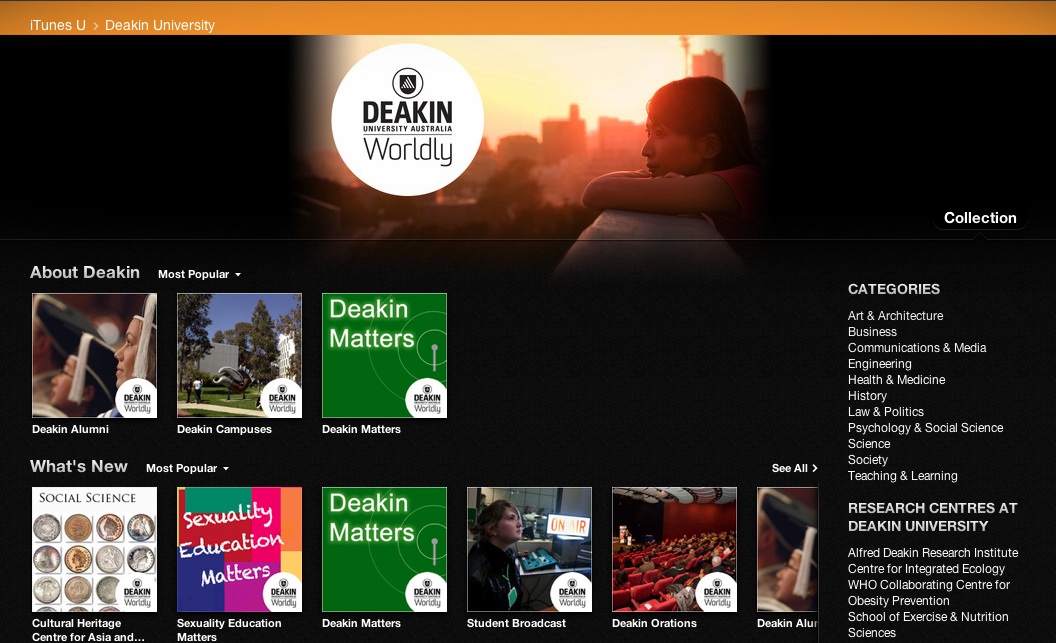The height and width of the screenshot is (643, 1056).
Task: Open the Deakin Worldly circular logo
Action: 407,120
